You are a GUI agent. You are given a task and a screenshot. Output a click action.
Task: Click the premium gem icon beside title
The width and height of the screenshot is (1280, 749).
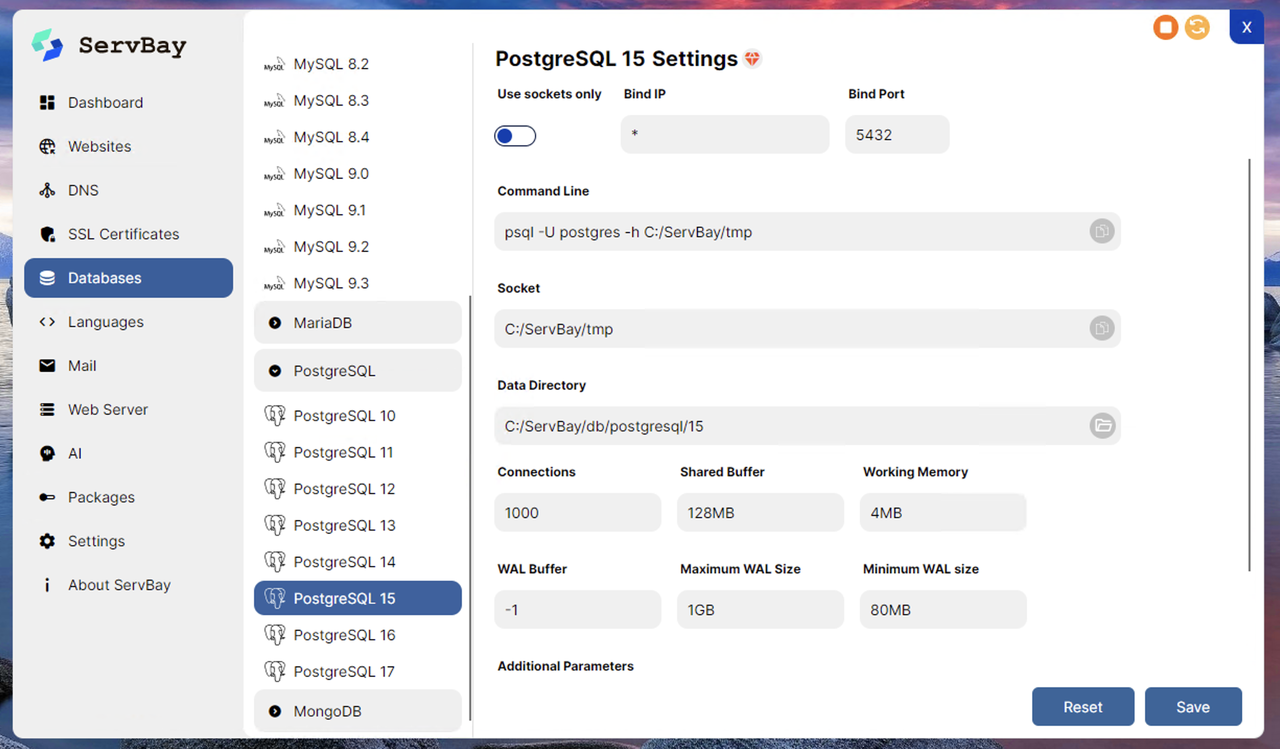(753, 59)
